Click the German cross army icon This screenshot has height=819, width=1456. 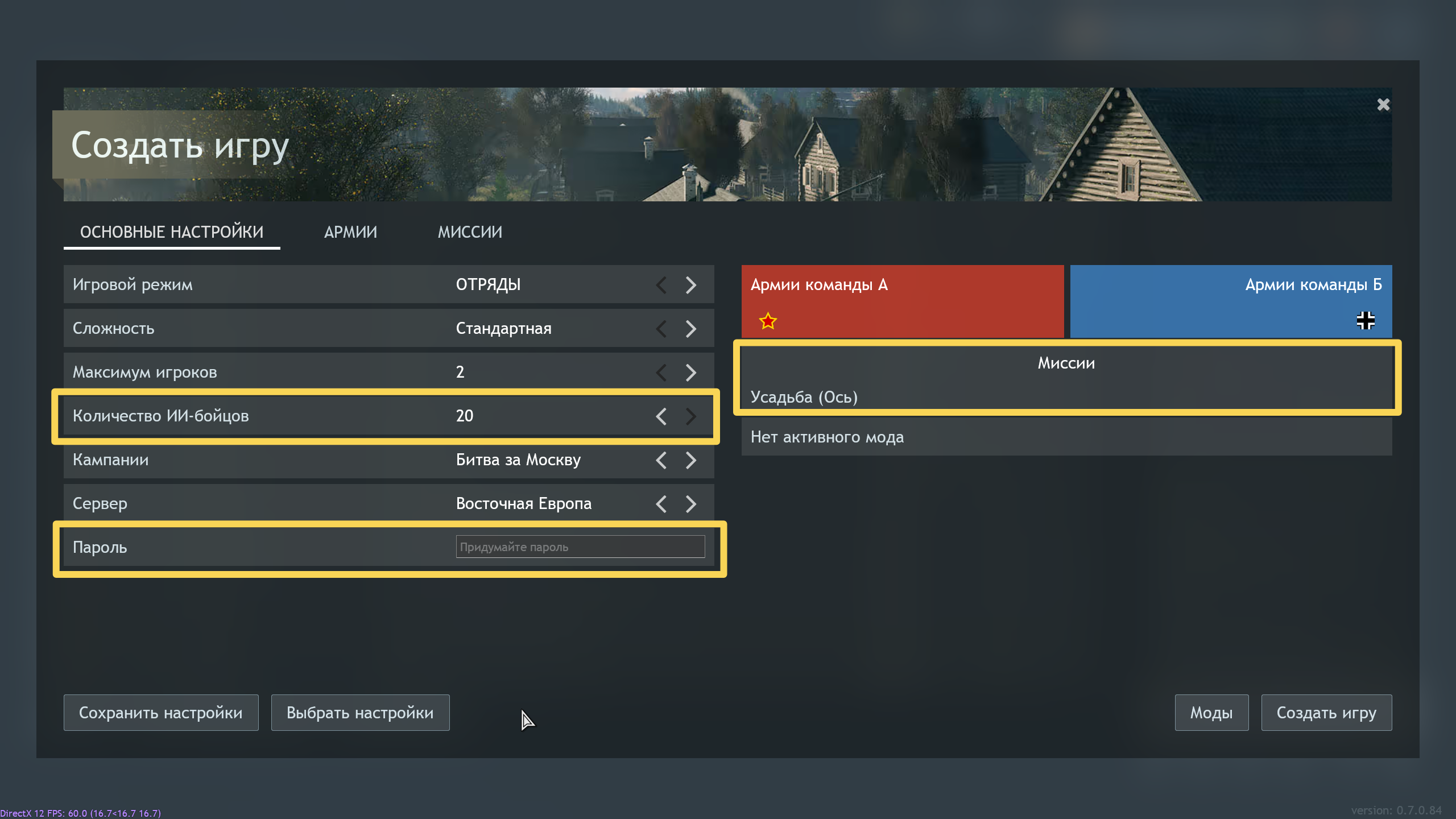1365,321
